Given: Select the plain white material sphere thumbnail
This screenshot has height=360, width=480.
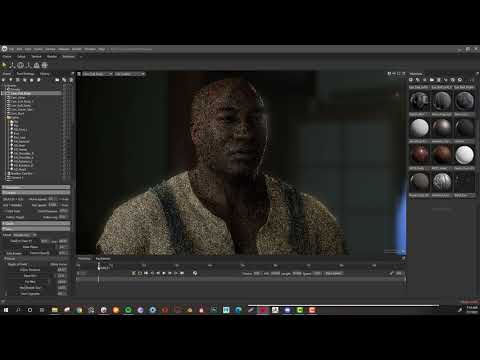Looking at the screenshot, I should (419, 128).
